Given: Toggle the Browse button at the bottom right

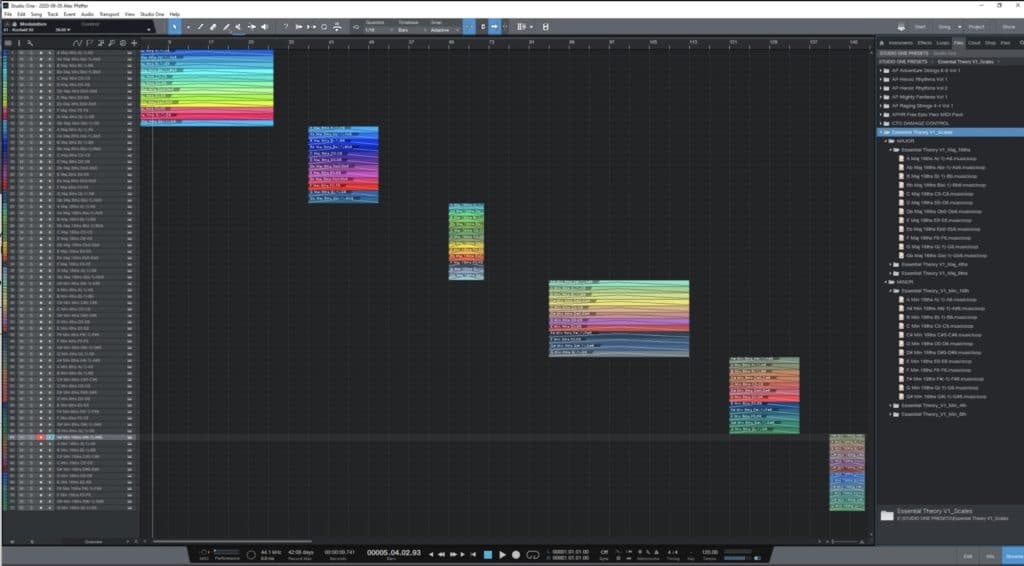Looking at the screenshot, I should point(1014,556).
